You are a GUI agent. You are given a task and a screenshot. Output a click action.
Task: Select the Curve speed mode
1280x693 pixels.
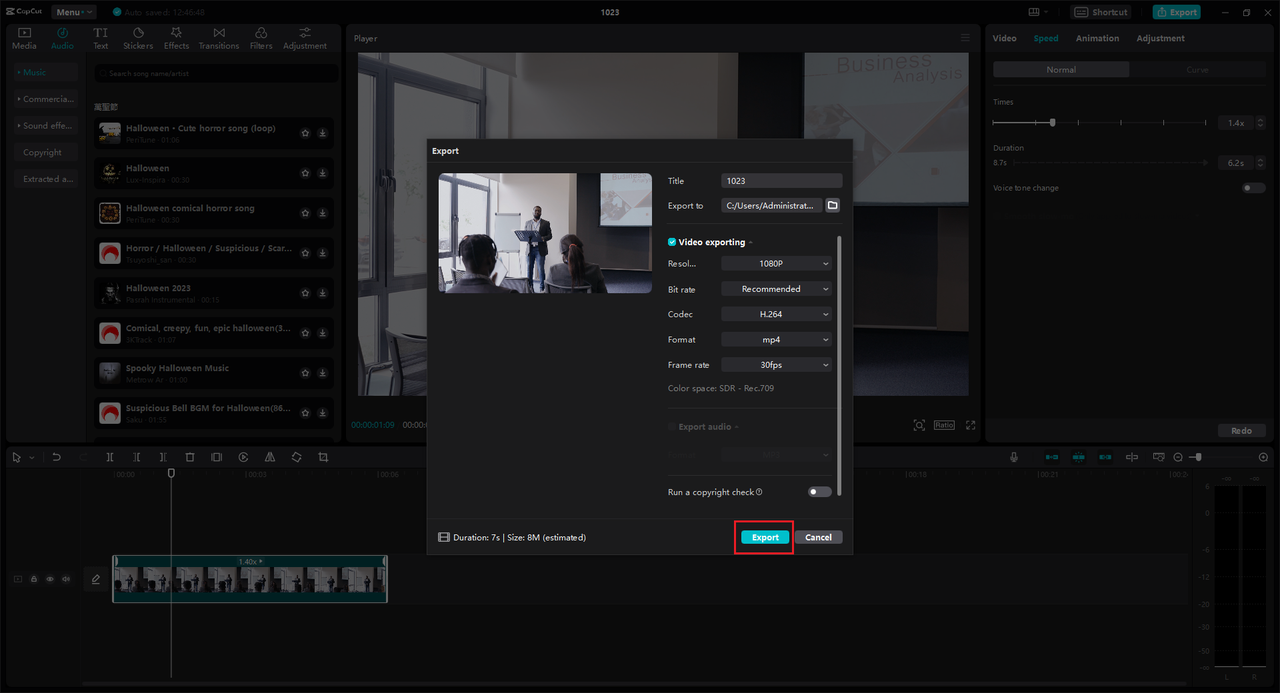pos(1197,70)
